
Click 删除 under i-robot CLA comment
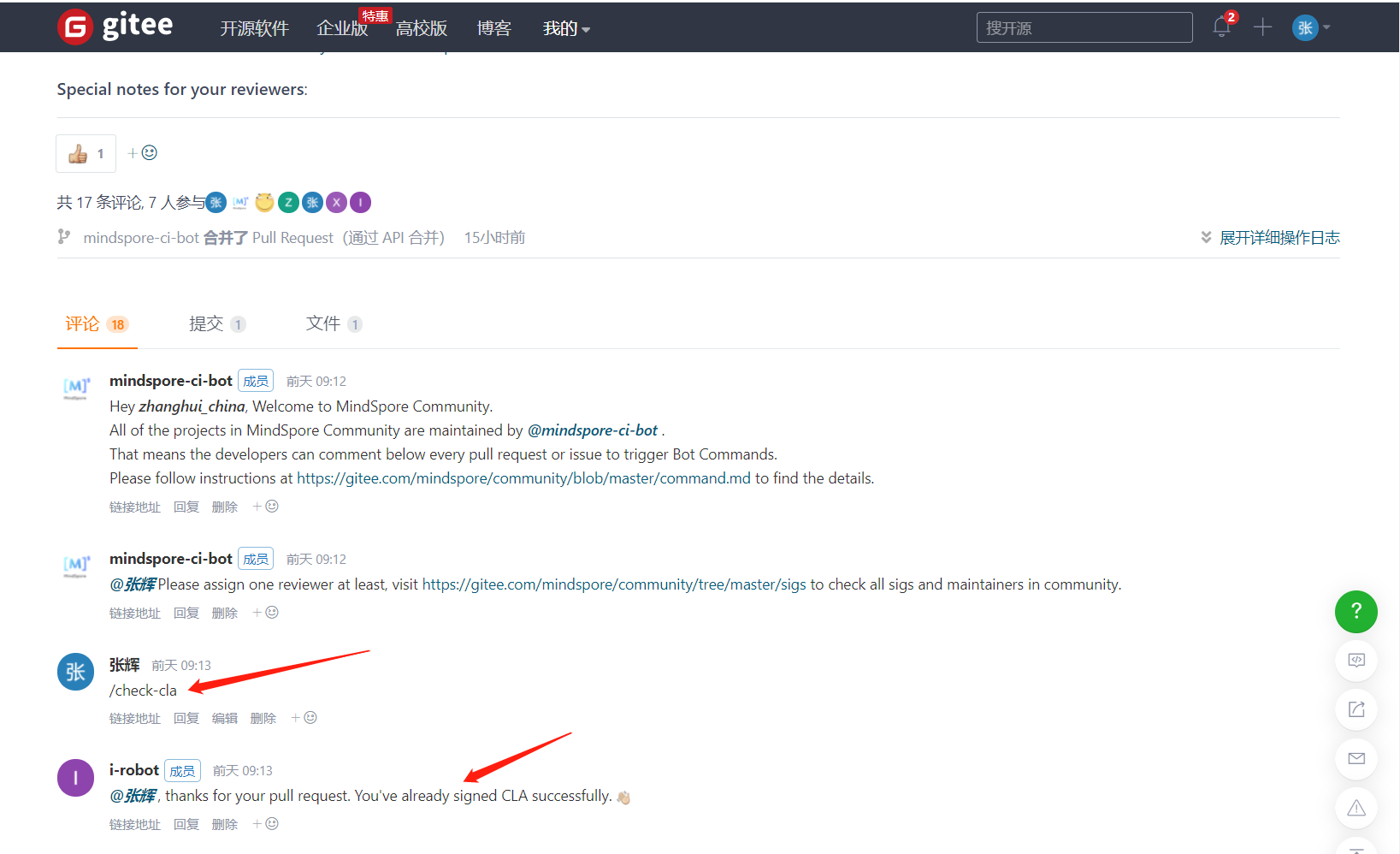(225, 825)
